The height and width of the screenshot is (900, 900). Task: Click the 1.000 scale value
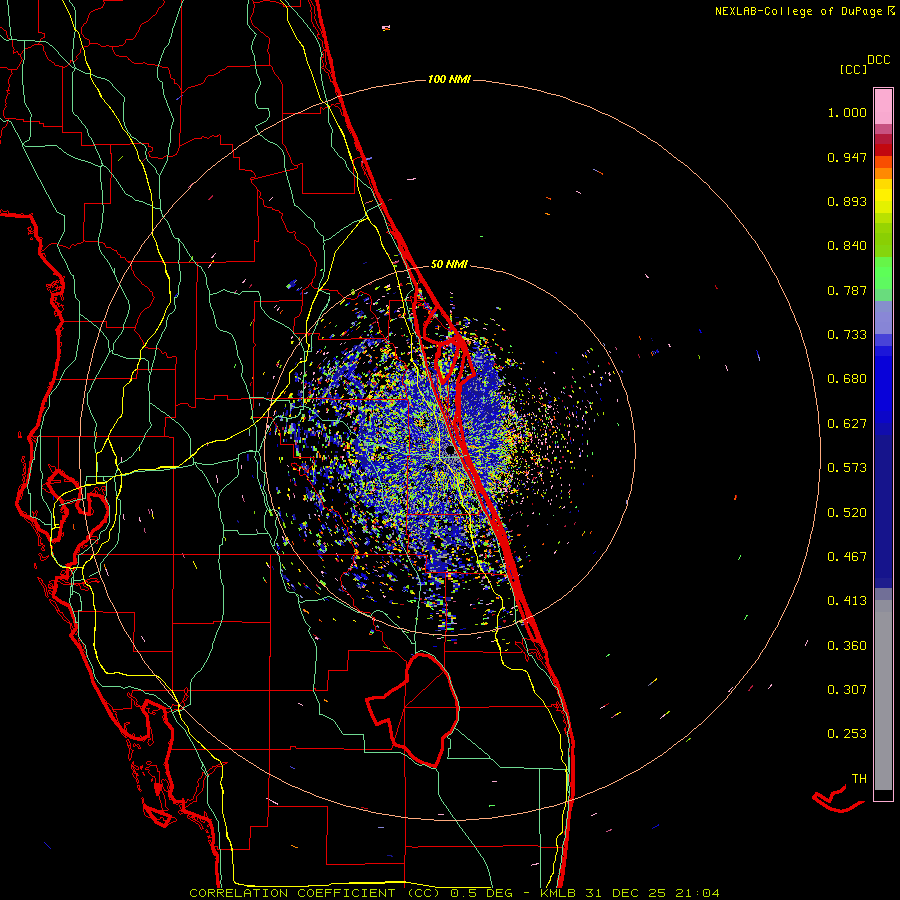847,112
